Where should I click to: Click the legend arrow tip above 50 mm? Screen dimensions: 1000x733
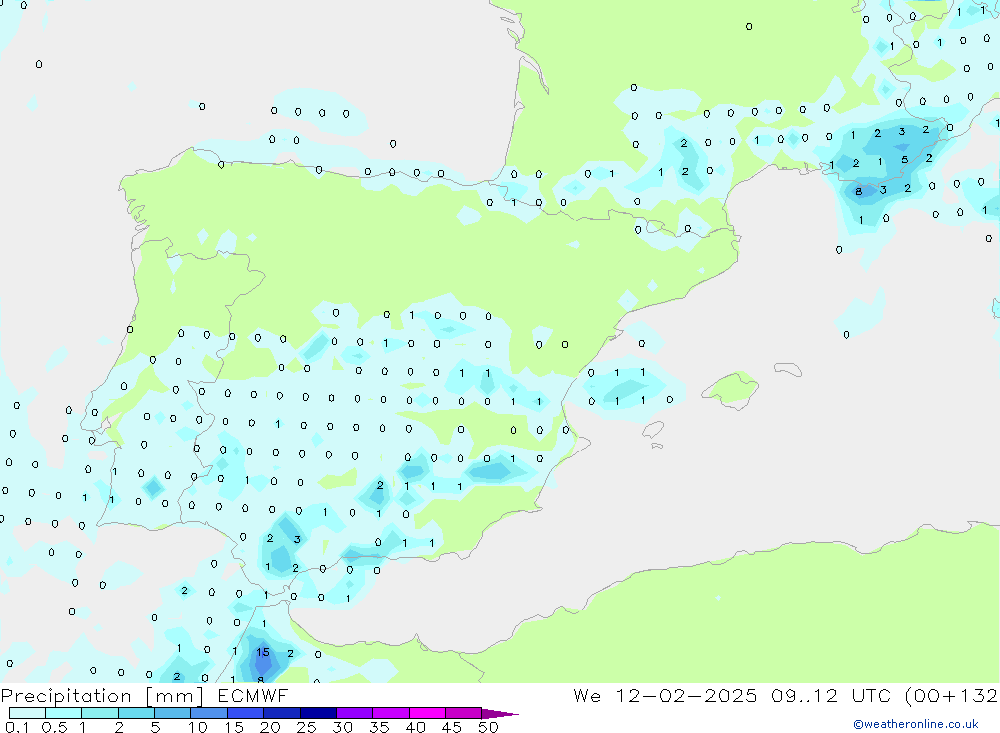(500, 714)
